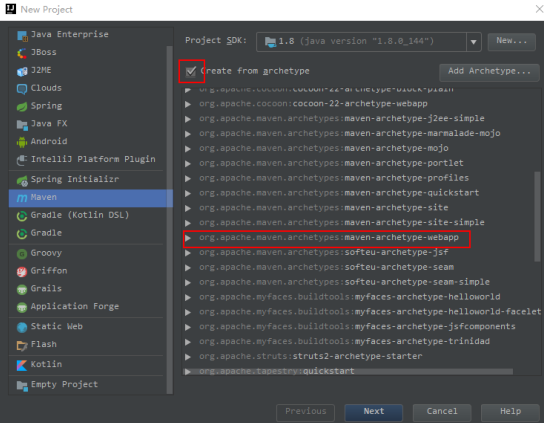544x423 pixels.
Task: Click the Previous button
Action: [305, 412]
